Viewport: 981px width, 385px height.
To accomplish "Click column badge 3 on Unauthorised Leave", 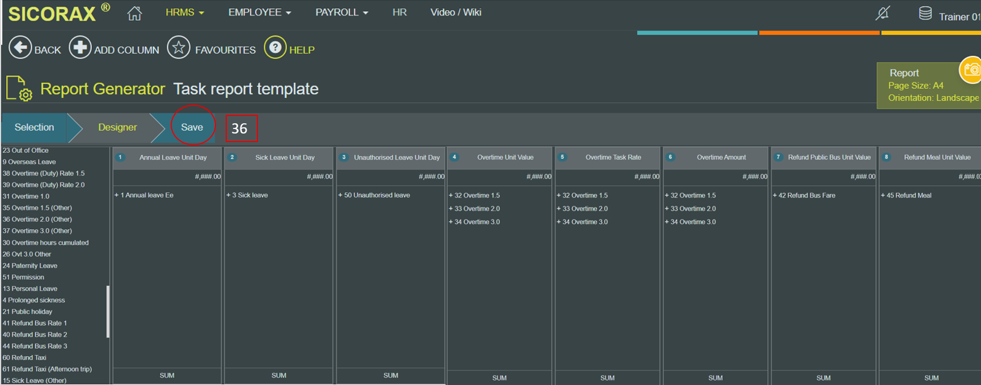I will pos(343,158).
